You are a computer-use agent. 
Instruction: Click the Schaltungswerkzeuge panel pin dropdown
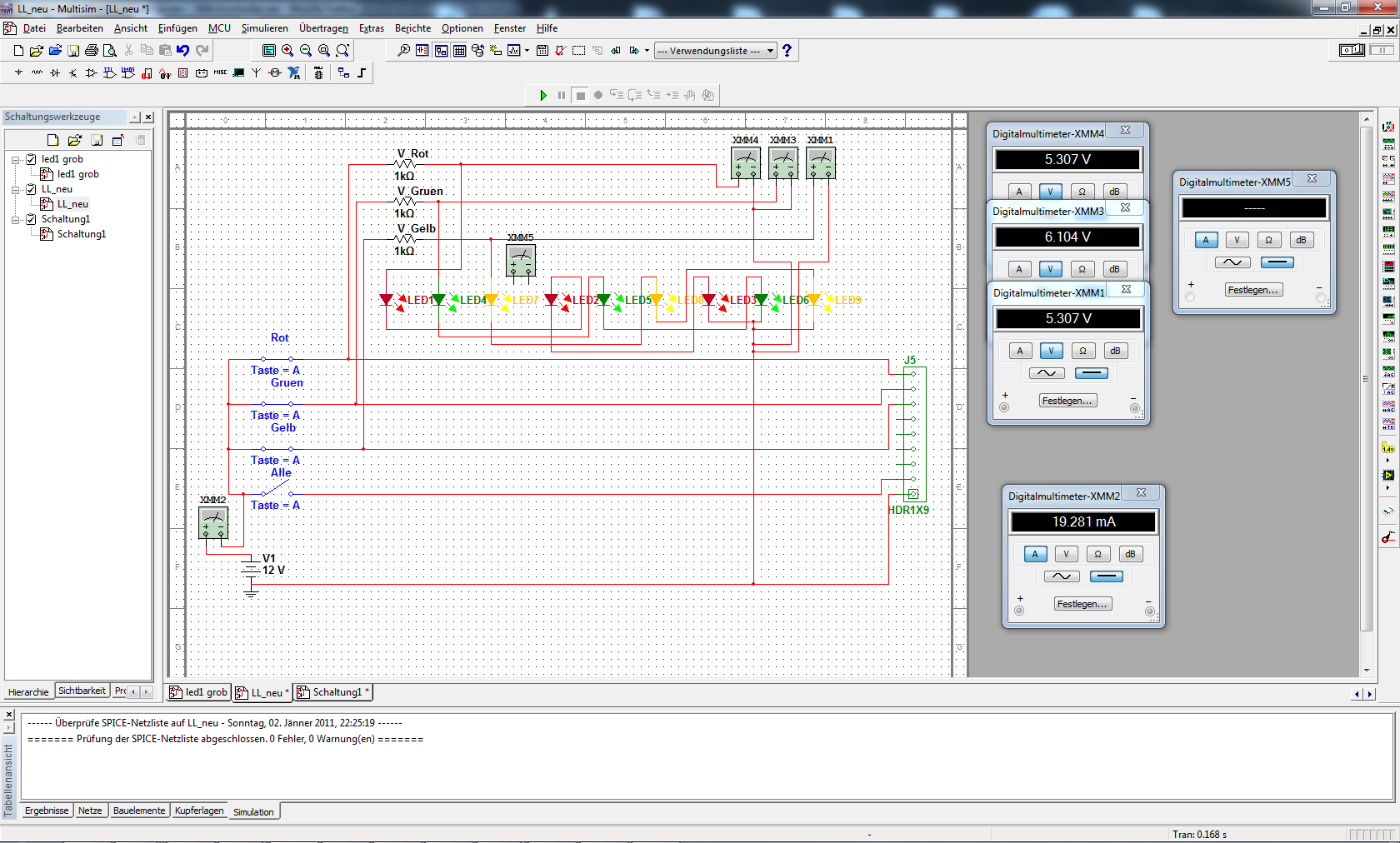pos(134,117)
